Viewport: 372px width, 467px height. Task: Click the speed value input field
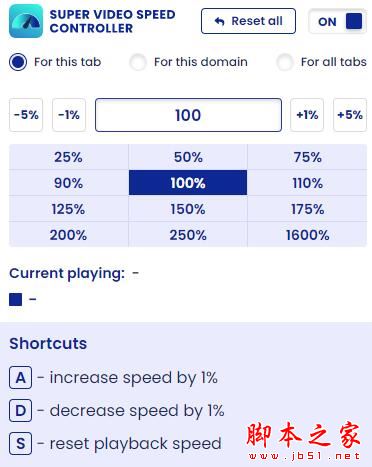tap(188, 115)
